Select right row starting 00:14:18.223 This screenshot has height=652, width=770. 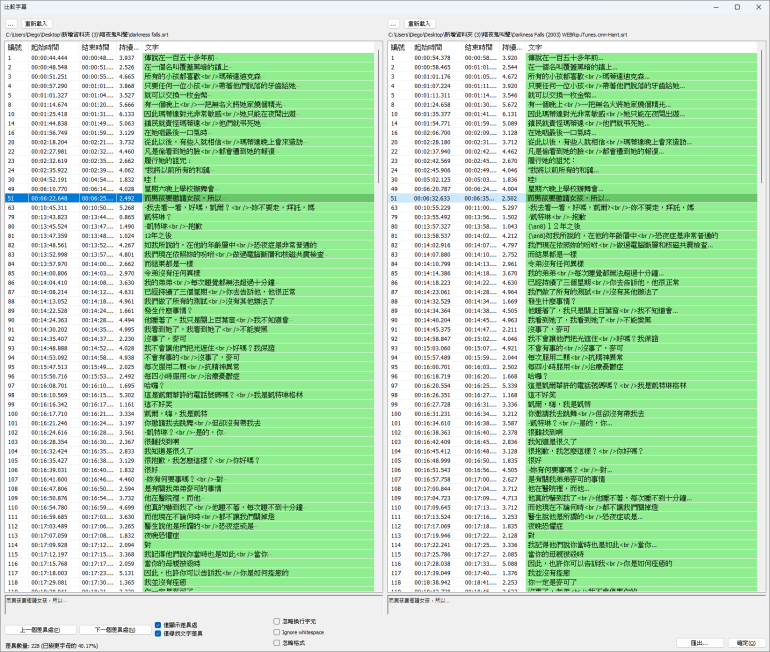coord(573,282)
